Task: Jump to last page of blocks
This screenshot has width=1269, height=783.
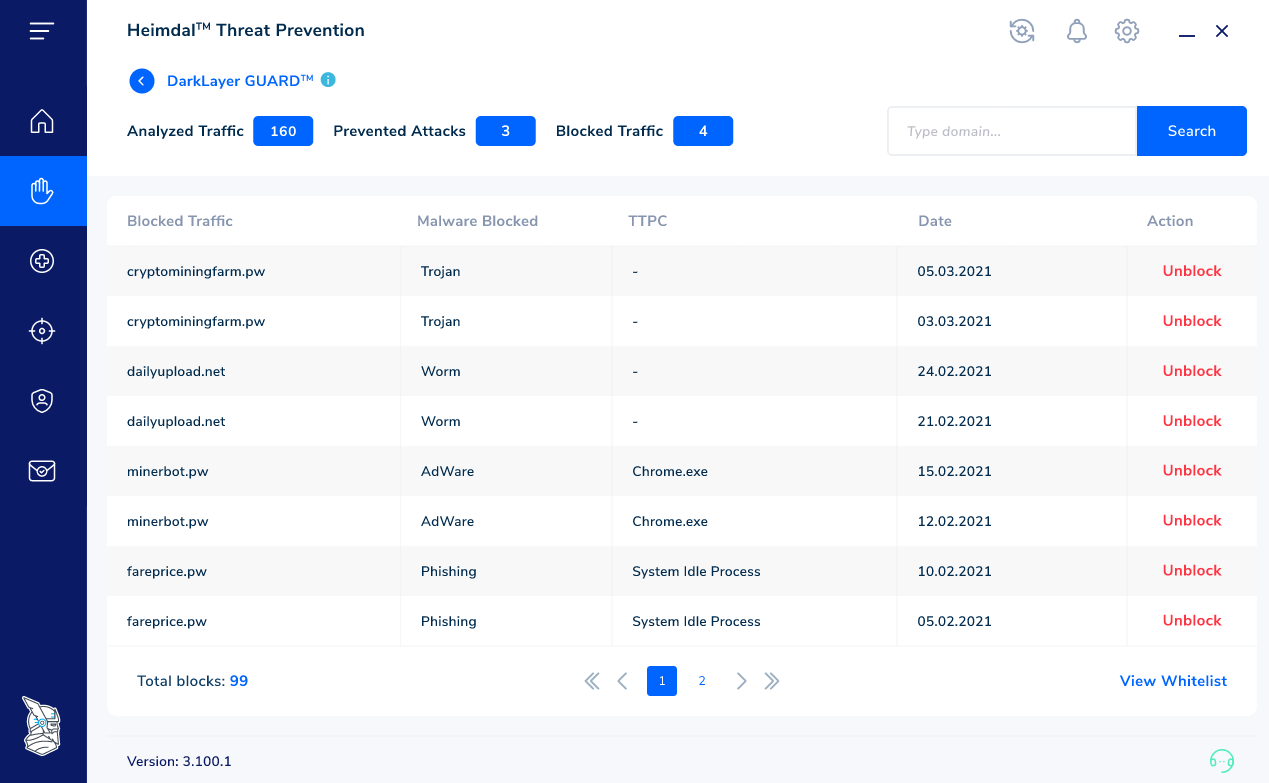Action: coord(772,681)
